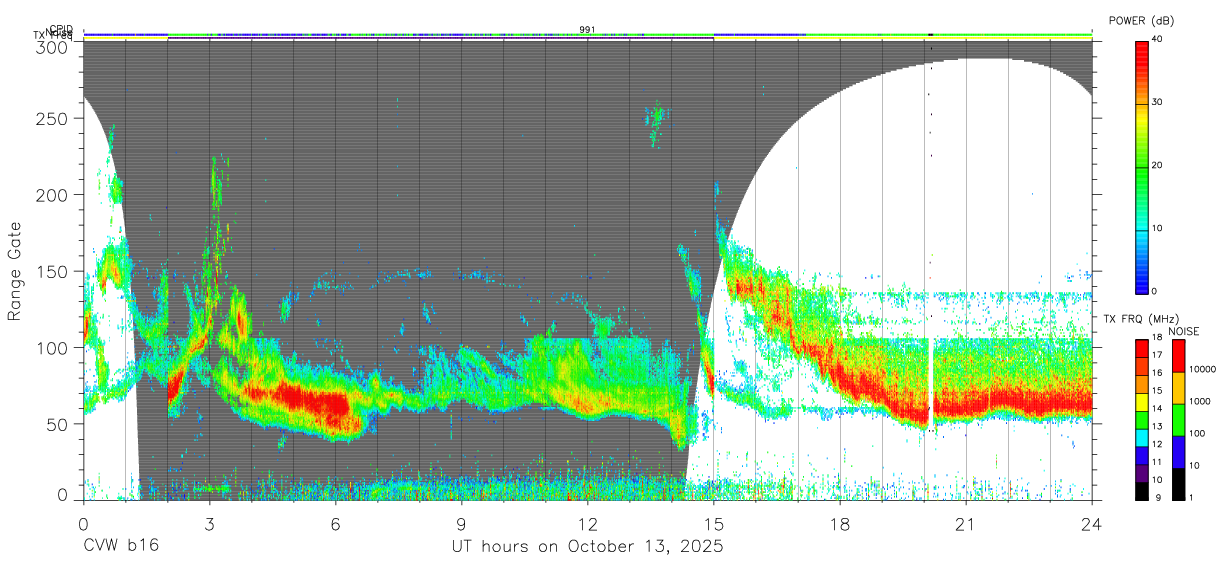Select the 20 label on the POWER scale
This screenshot has height=567, width=1228.
tap(1157, 166)
